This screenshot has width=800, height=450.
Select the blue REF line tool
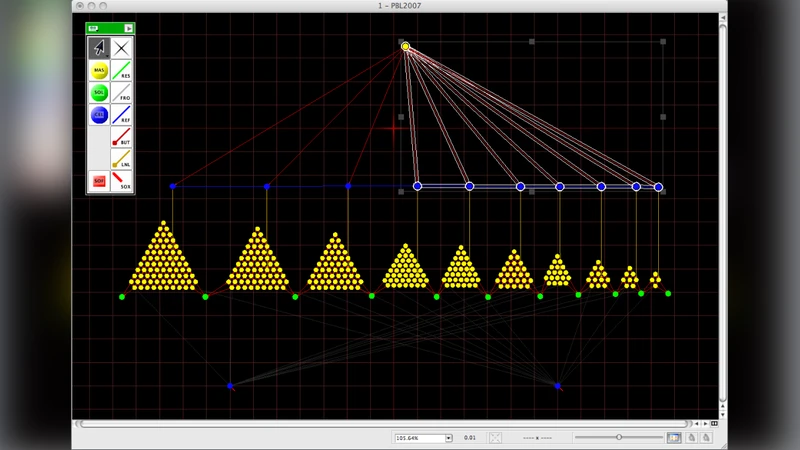tap(122, 115)
